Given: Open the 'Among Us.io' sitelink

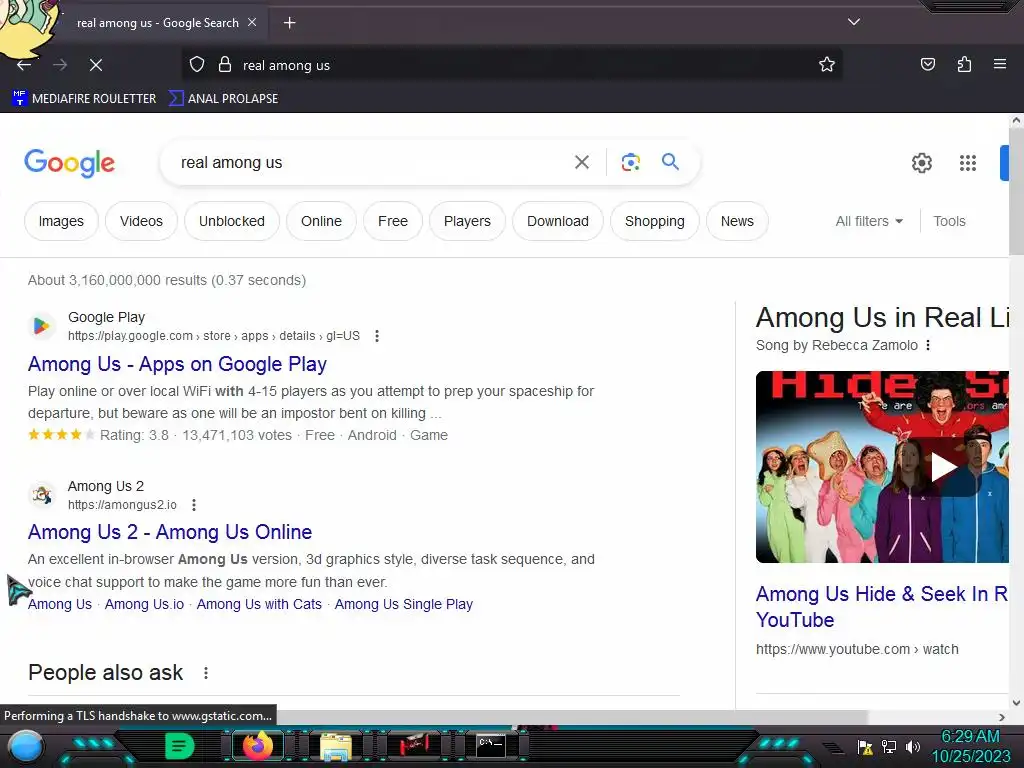Looking at the screenshot, I should coord(144,605).
